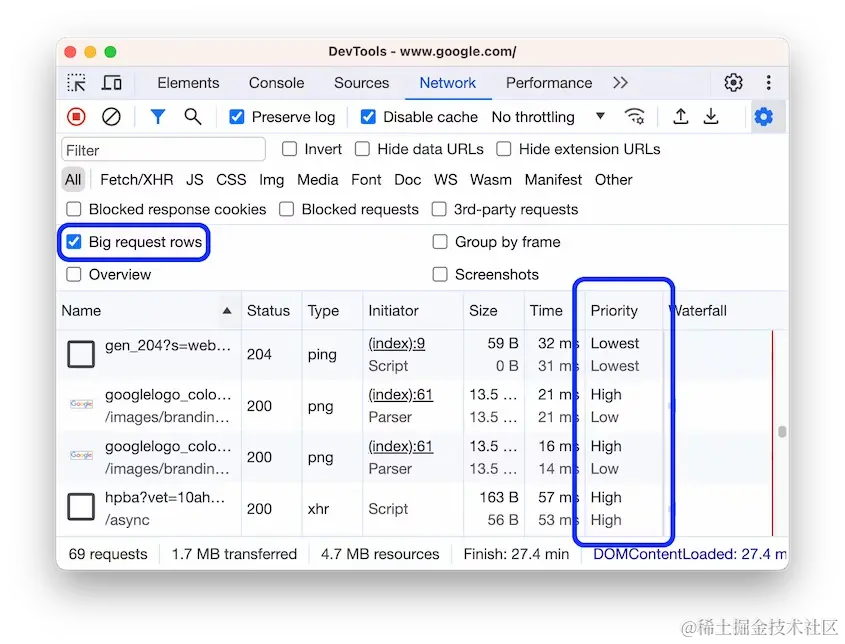Stop recording network log button
Screen dimensions: 845x644
click(77, 116)
